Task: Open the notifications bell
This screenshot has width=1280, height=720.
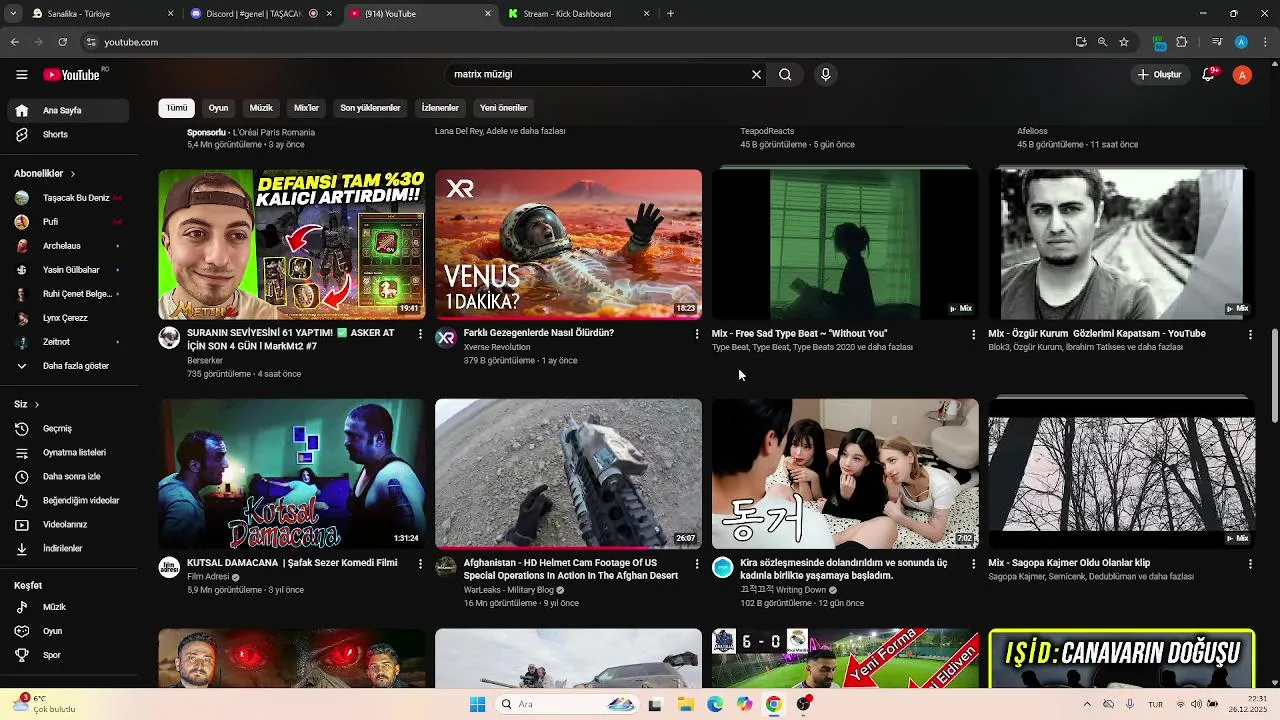Action: (1209, 75)
